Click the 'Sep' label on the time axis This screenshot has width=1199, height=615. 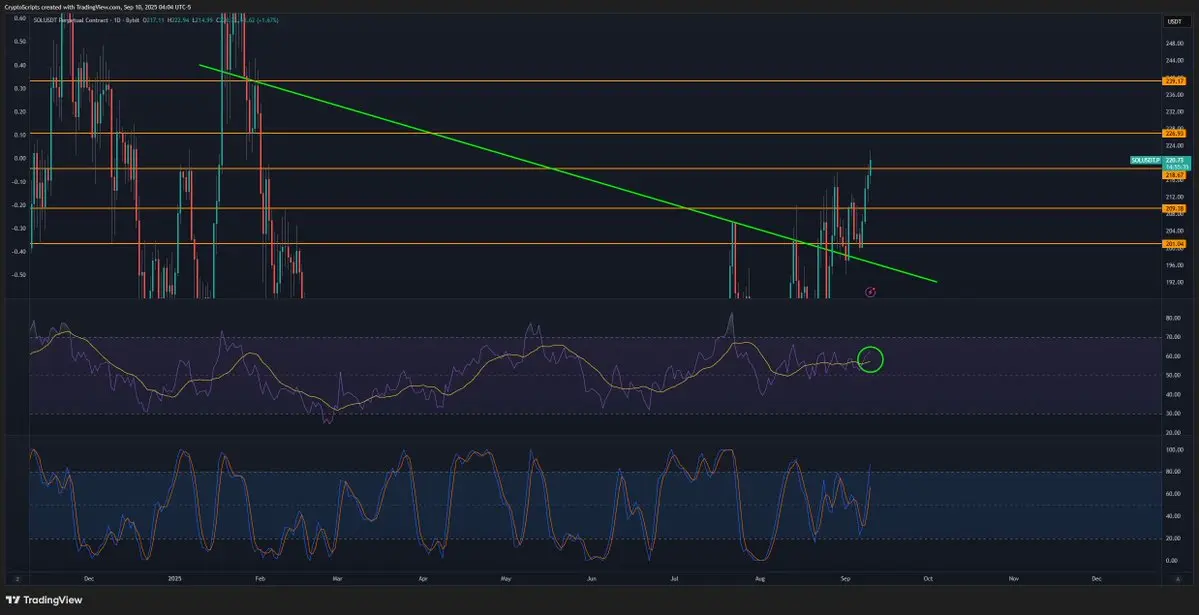[x=844, y=579]
